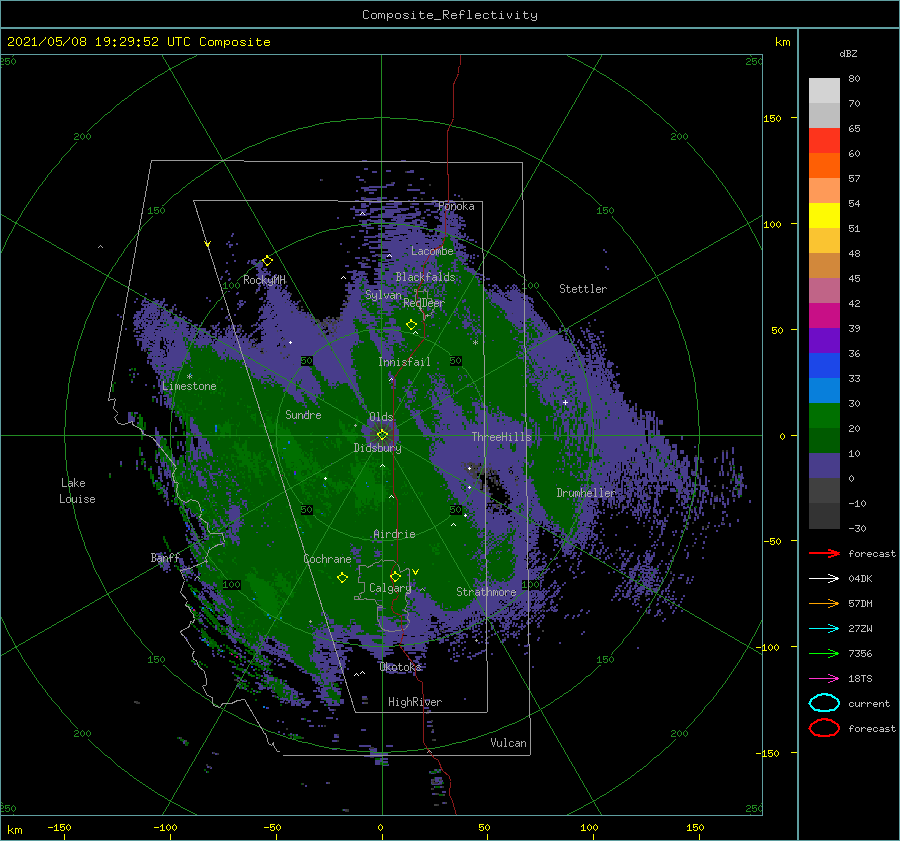Select the 42 dBZ magenta swatch
Viewport: 900px width, 841px height.
coord(824,315)
